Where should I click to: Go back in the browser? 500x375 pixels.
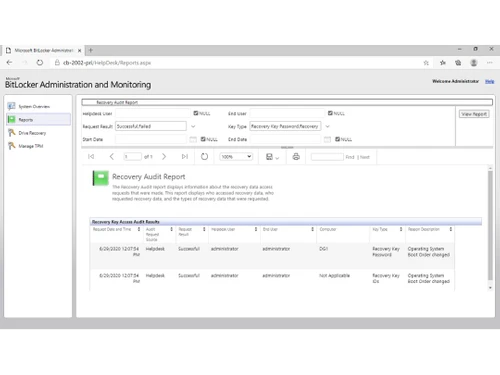9,62
